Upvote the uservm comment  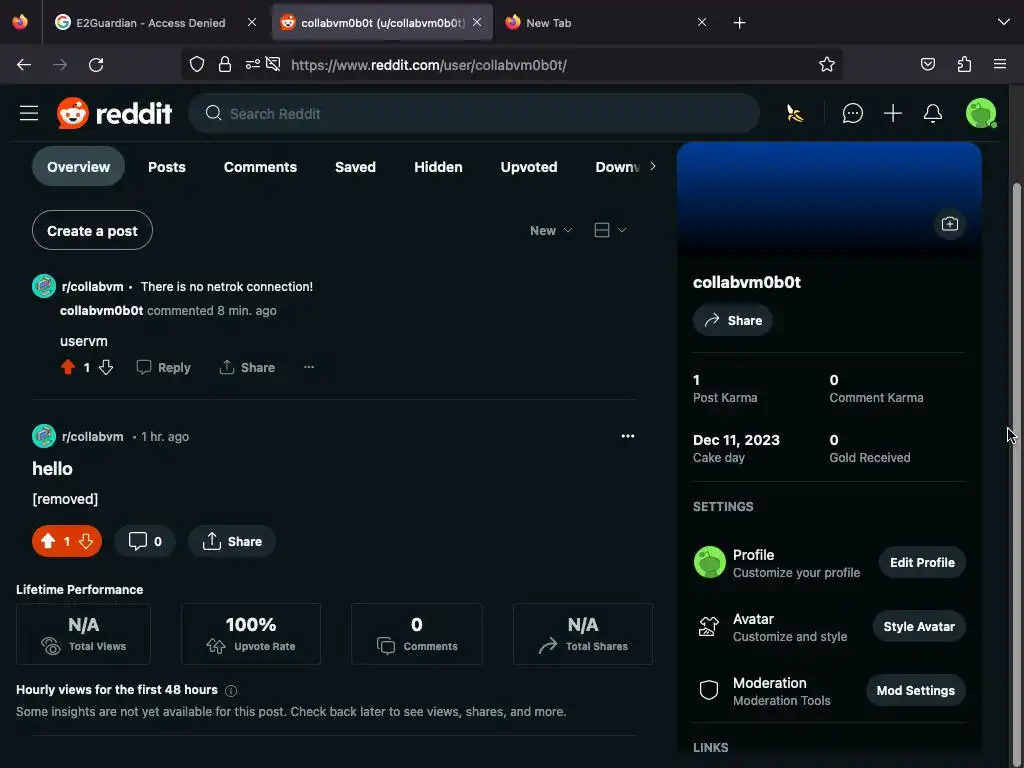(68, 367)
